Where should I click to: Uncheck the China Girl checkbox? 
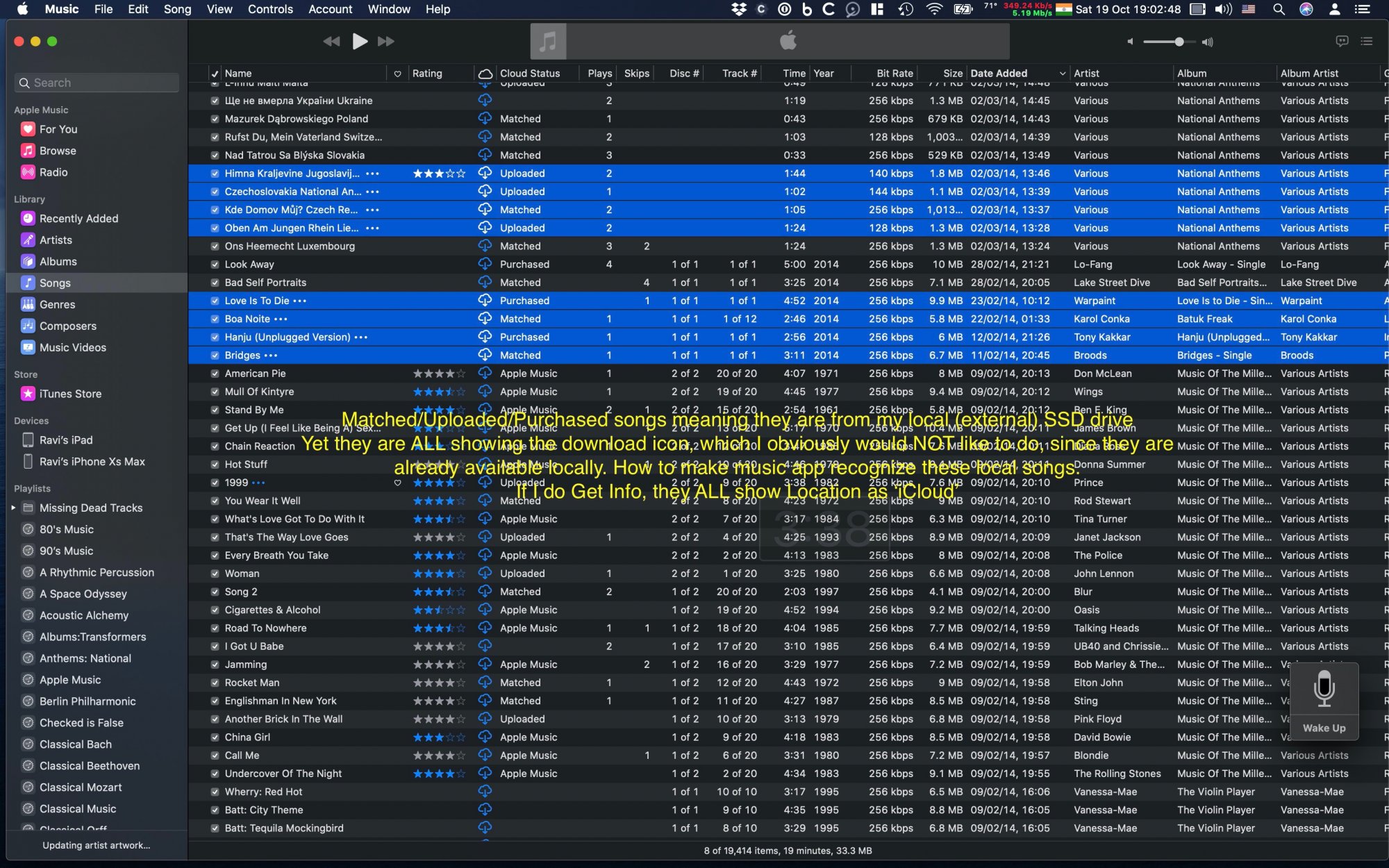pyautogui.click(x=215, y=737)
